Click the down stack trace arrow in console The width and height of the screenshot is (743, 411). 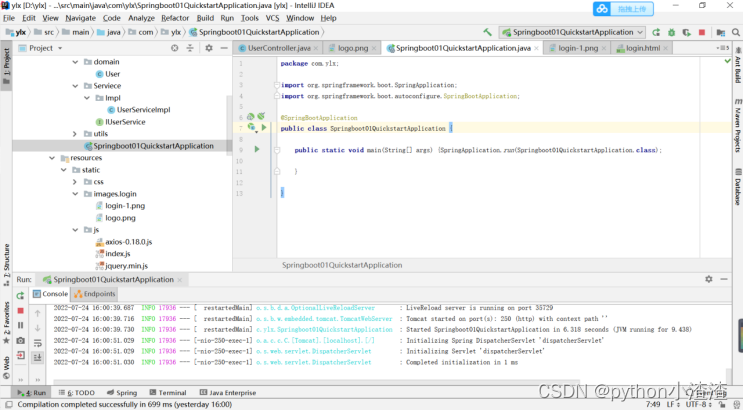37,328
